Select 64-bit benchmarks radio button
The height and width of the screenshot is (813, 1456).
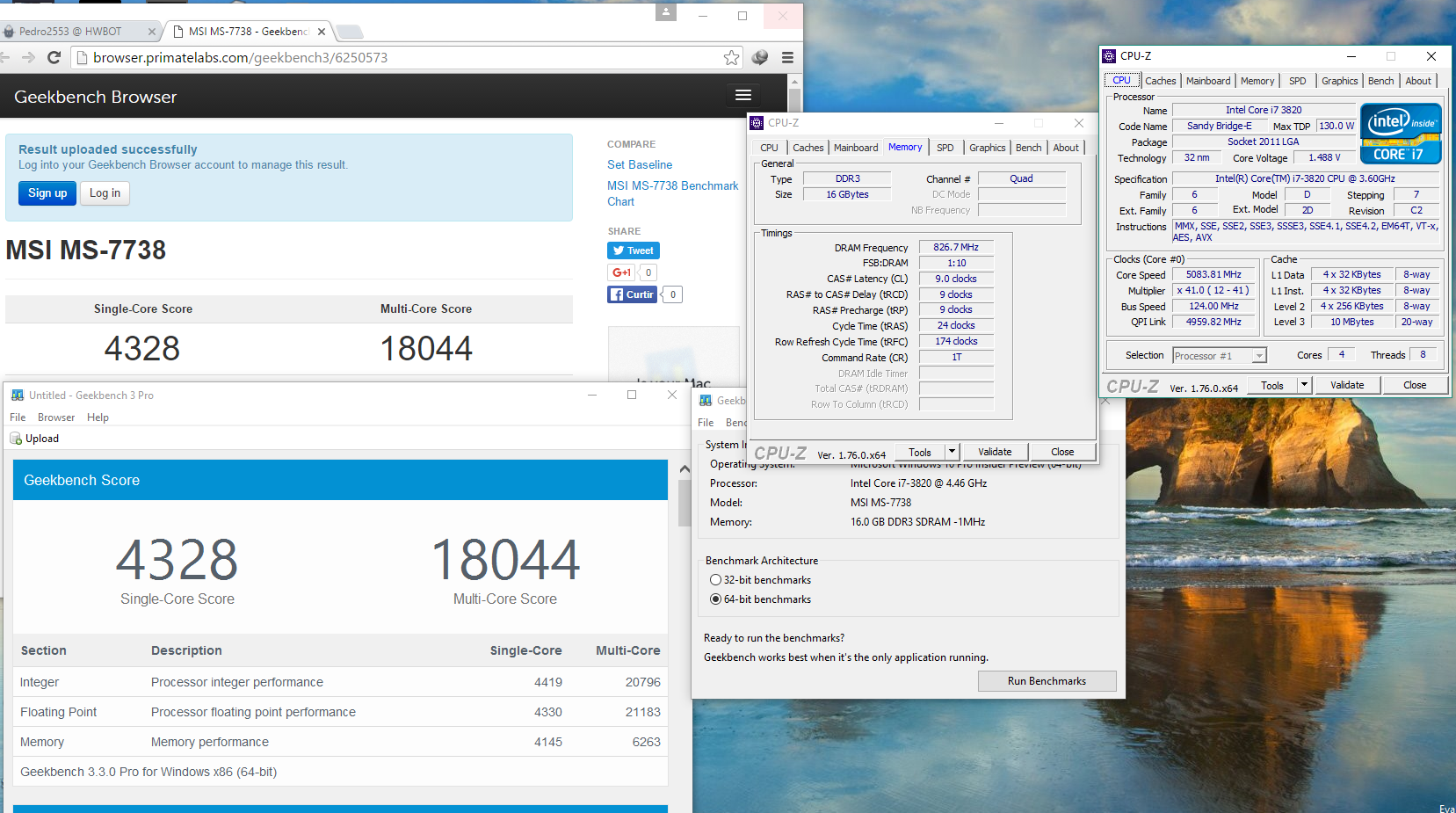(x=715, y=599)
